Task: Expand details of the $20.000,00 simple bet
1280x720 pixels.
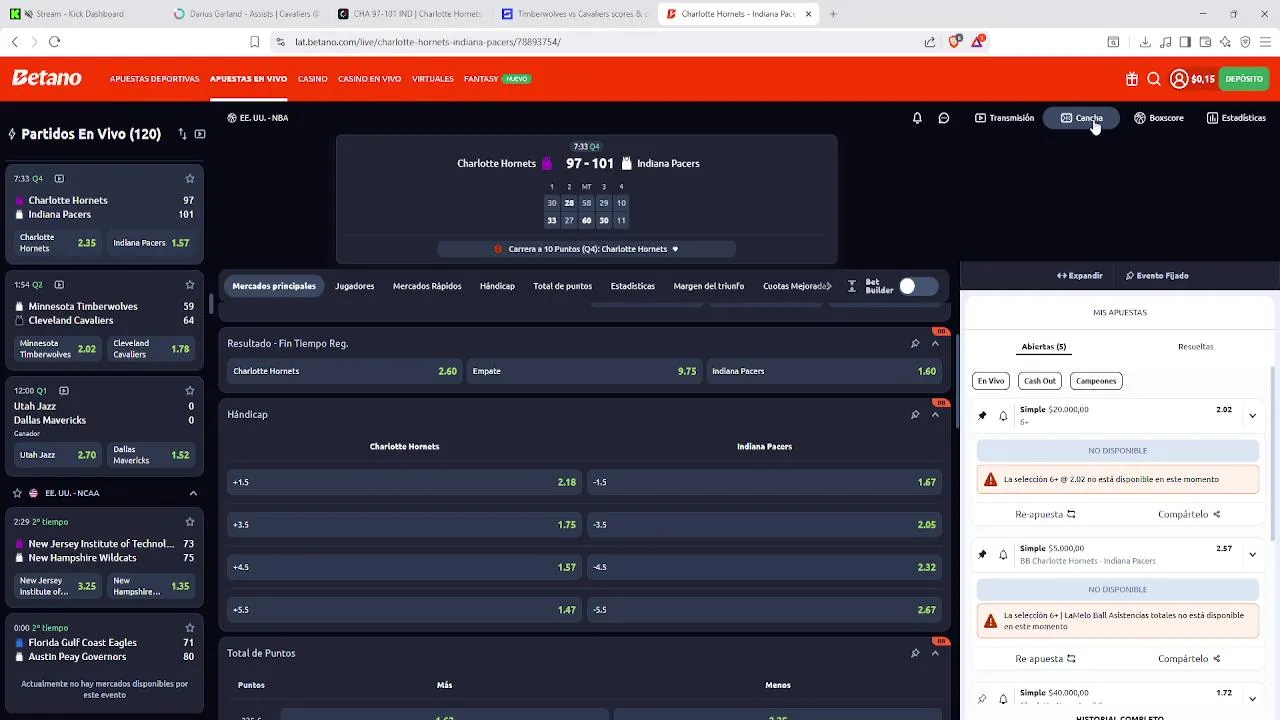Action: click(1252, 415)
